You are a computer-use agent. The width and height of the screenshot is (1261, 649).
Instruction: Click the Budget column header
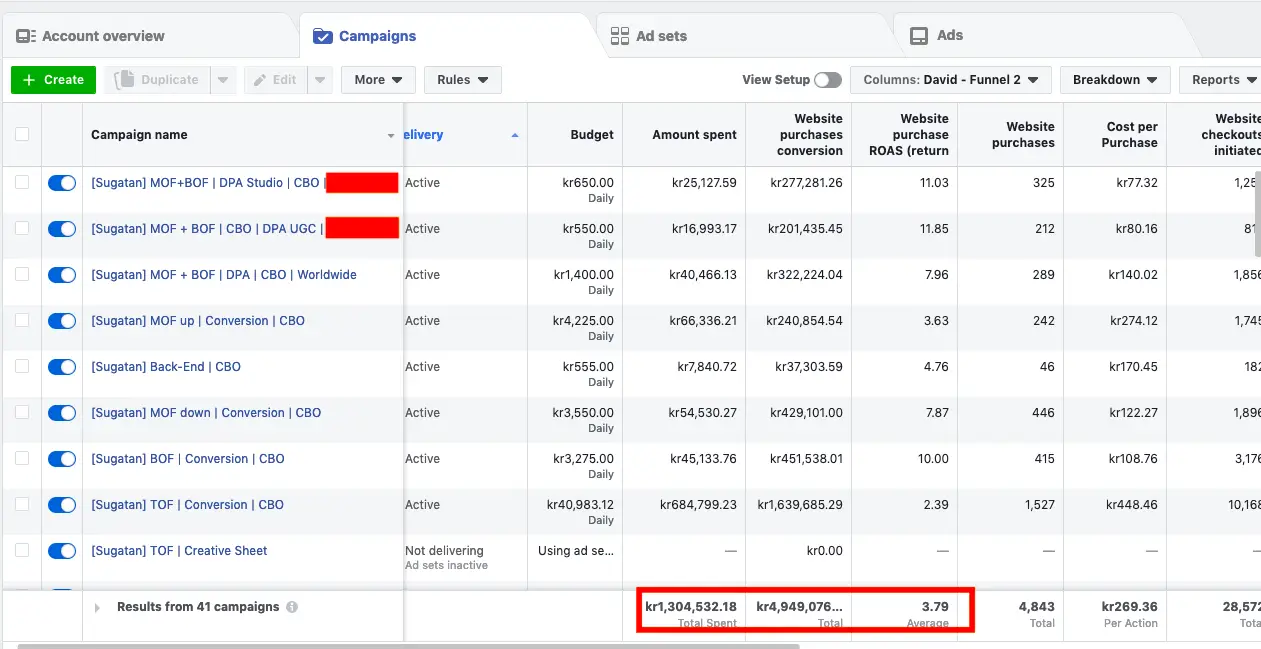pos(592,135)
